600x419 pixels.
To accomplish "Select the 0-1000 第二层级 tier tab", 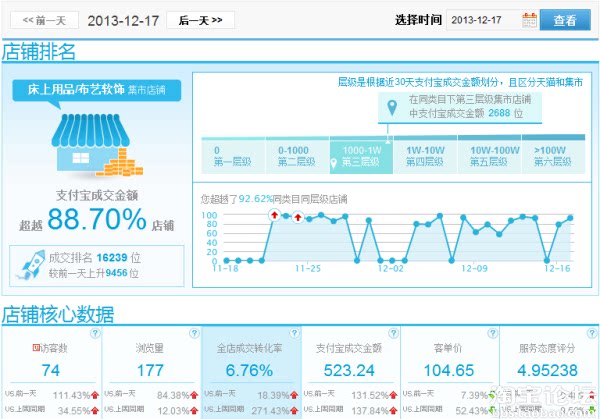I will (297, 156).
